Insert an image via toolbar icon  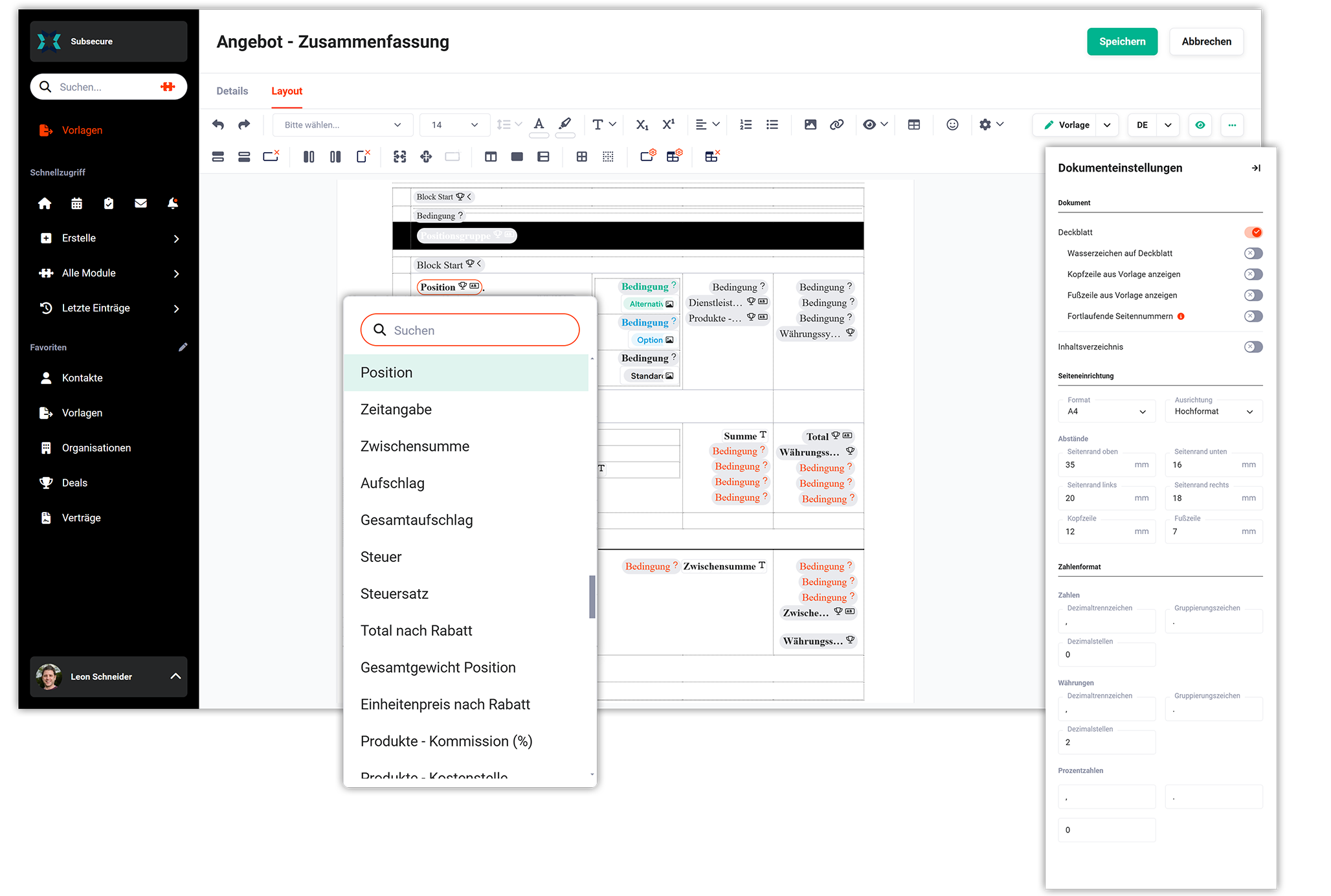811,124
